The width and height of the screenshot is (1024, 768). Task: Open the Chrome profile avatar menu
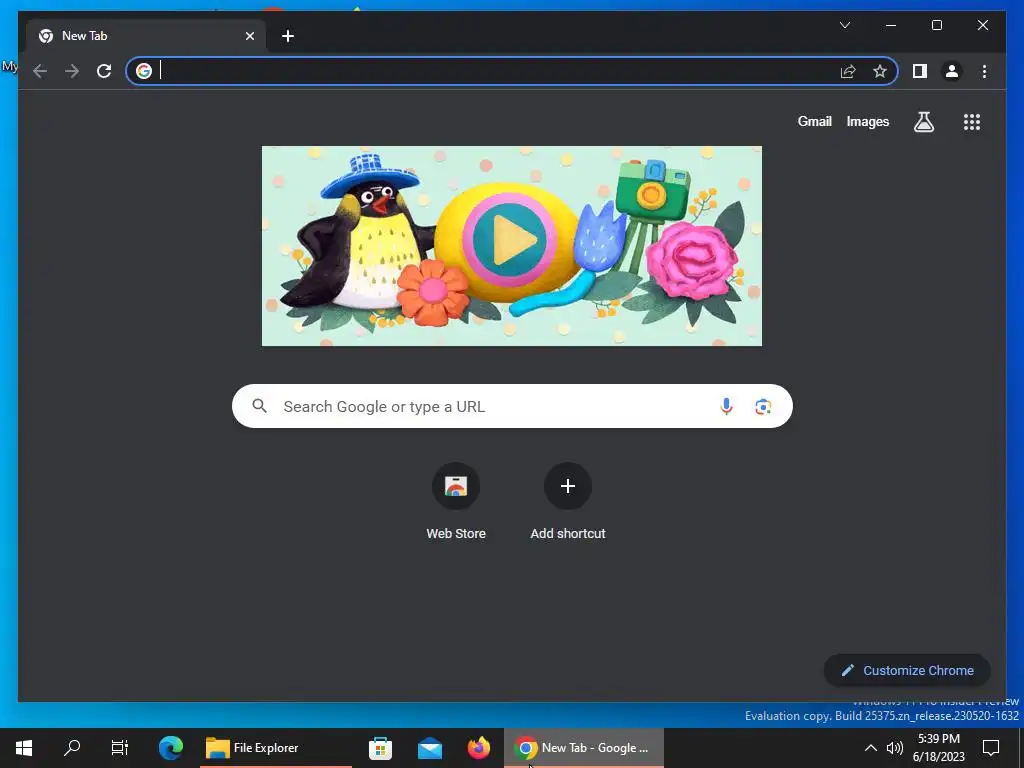(x=952, y=71)
